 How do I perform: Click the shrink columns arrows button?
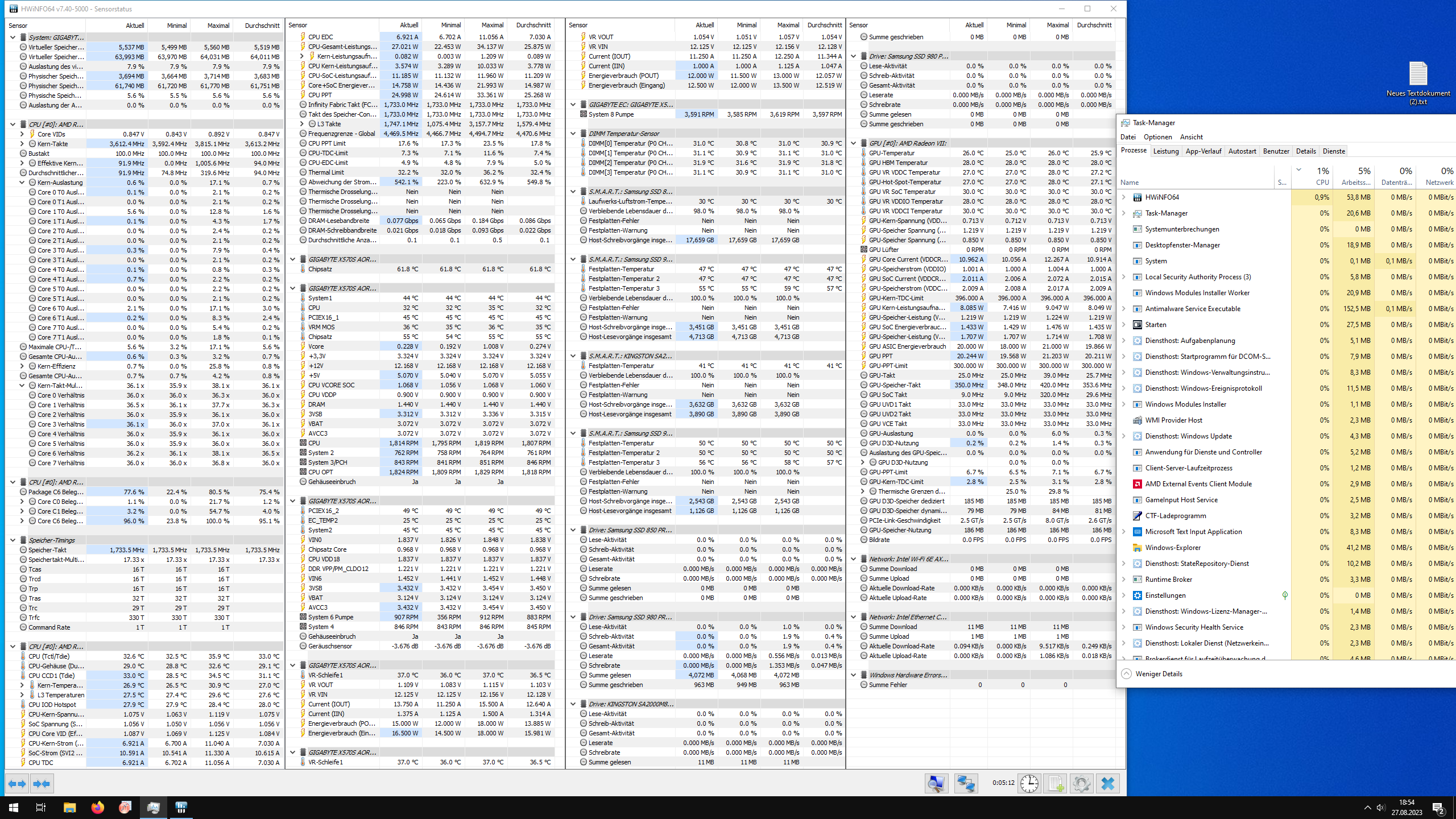coord(42,784)
